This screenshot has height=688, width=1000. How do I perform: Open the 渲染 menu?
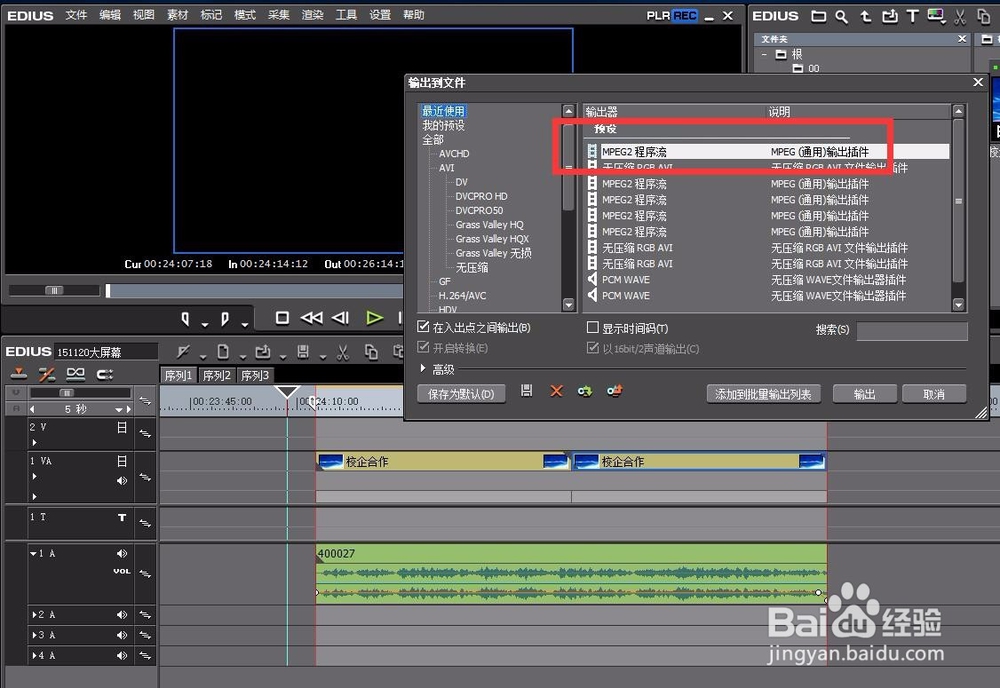(x=312, y=15)
